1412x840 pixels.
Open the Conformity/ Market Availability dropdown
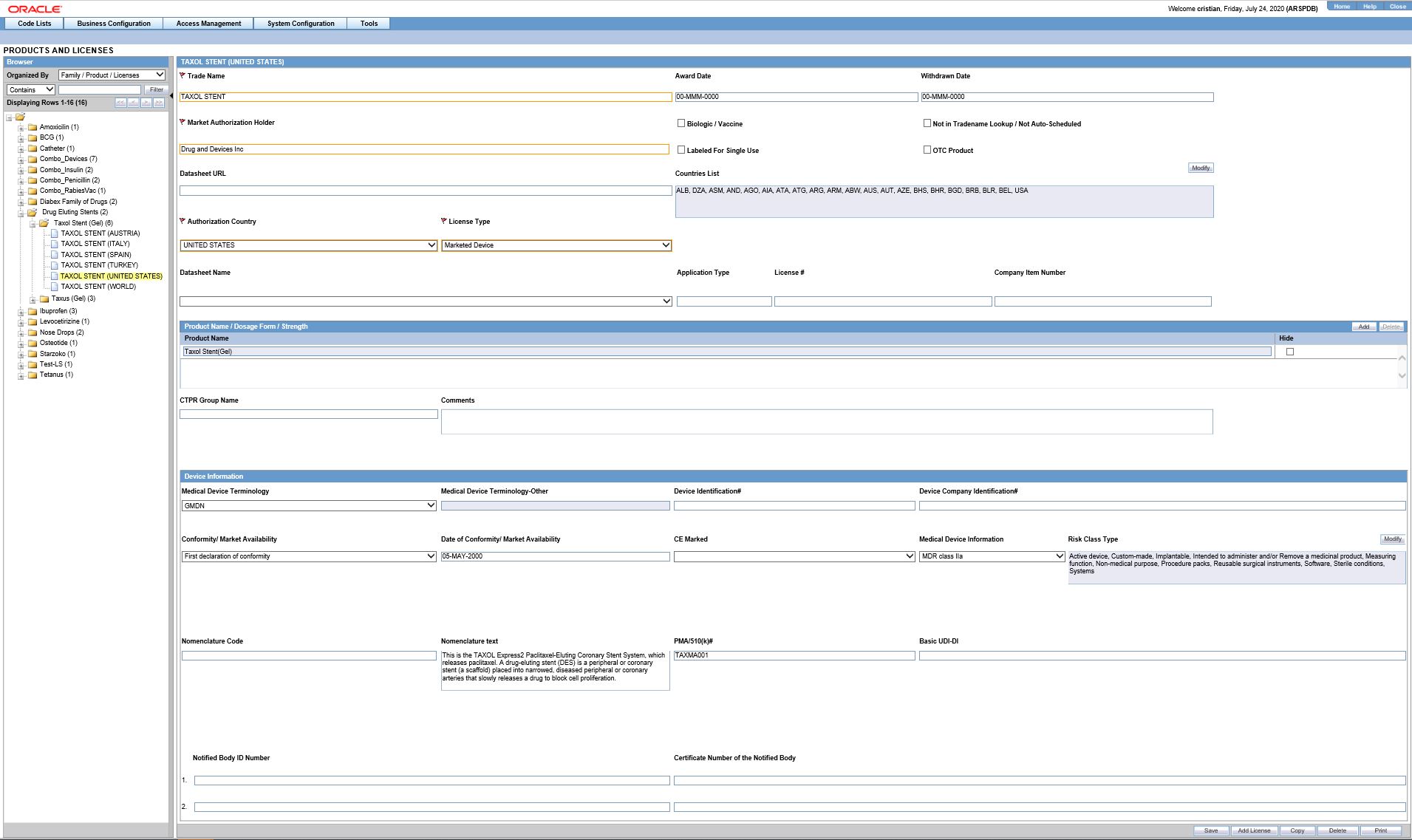click(x=309, y=556)
